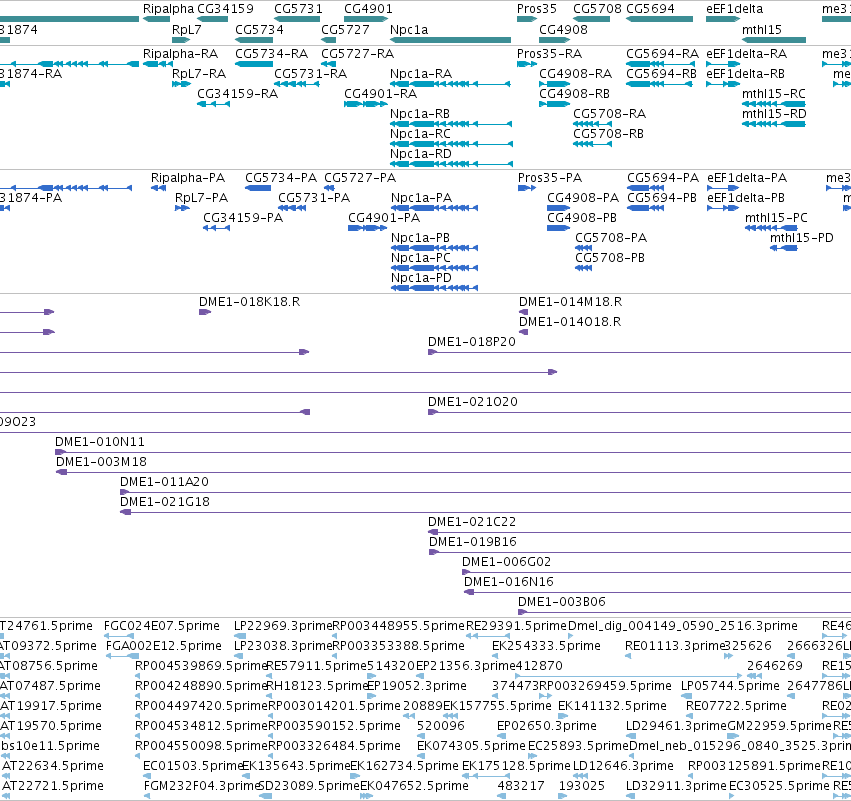Open protein Ripalpha-PA
This screenshot has width=851, height=801.
pos(188,178)
